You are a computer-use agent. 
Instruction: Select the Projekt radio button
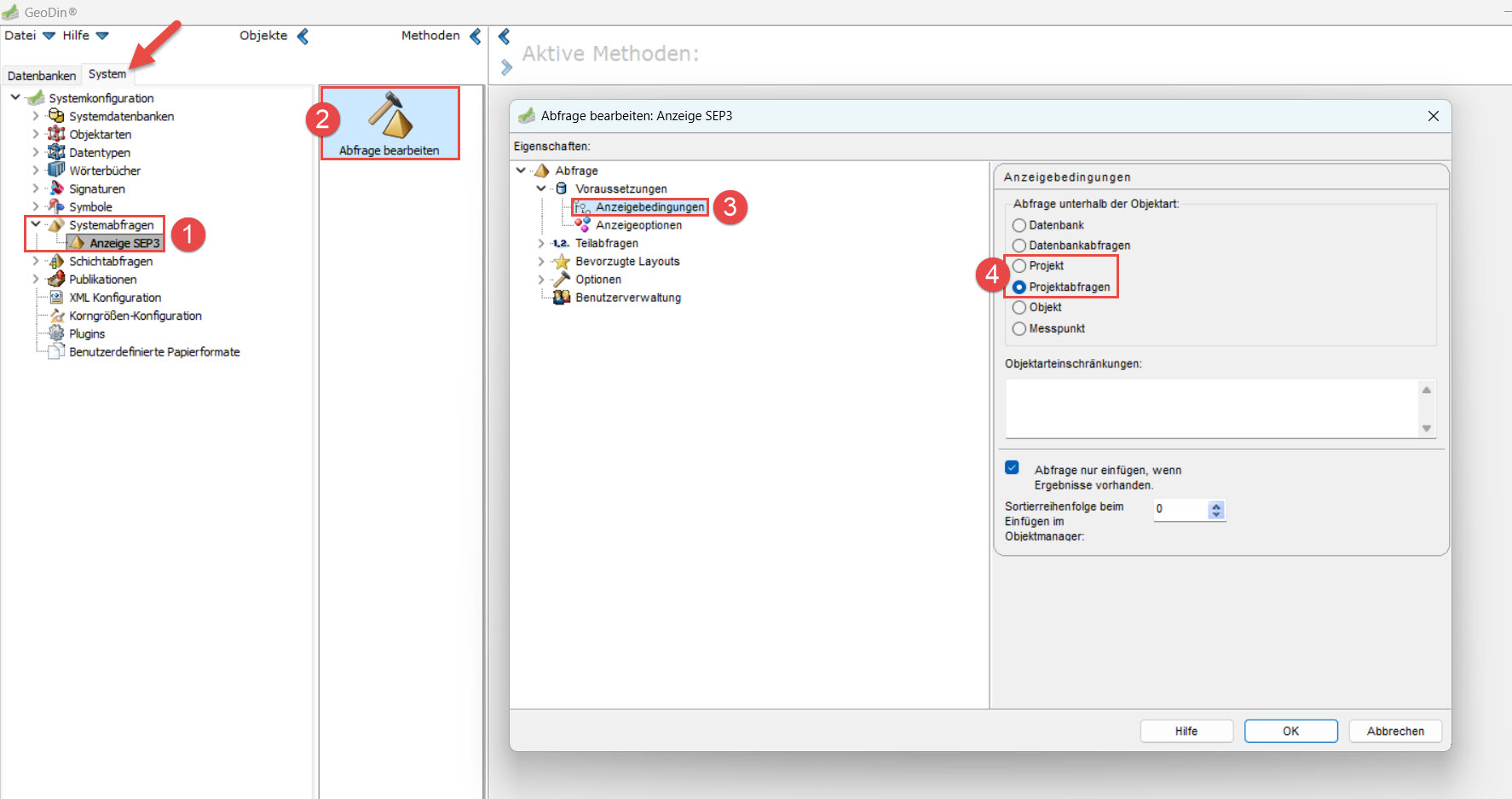click(x=1019, y=266)
